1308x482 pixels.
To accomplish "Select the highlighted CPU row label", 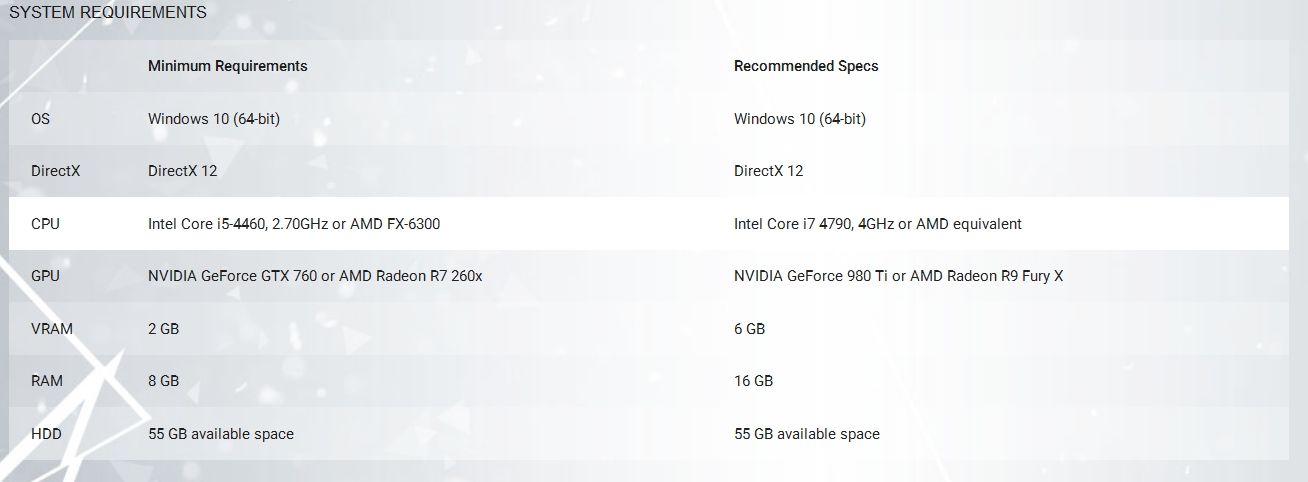I will (45, 224).
